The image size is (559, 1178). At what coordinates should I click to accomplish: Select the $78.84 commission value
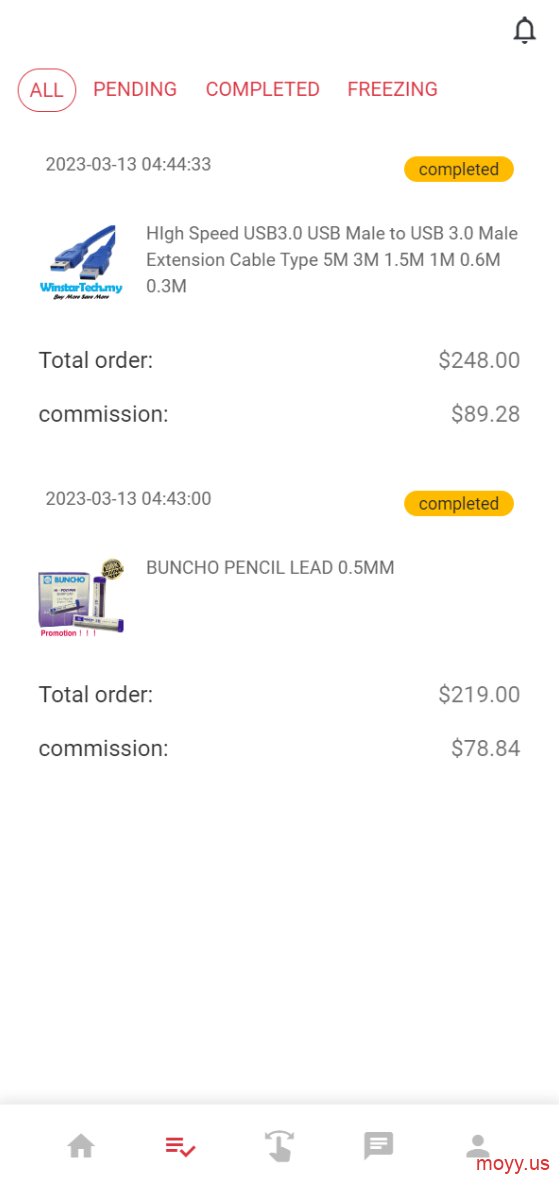point(485,748)
